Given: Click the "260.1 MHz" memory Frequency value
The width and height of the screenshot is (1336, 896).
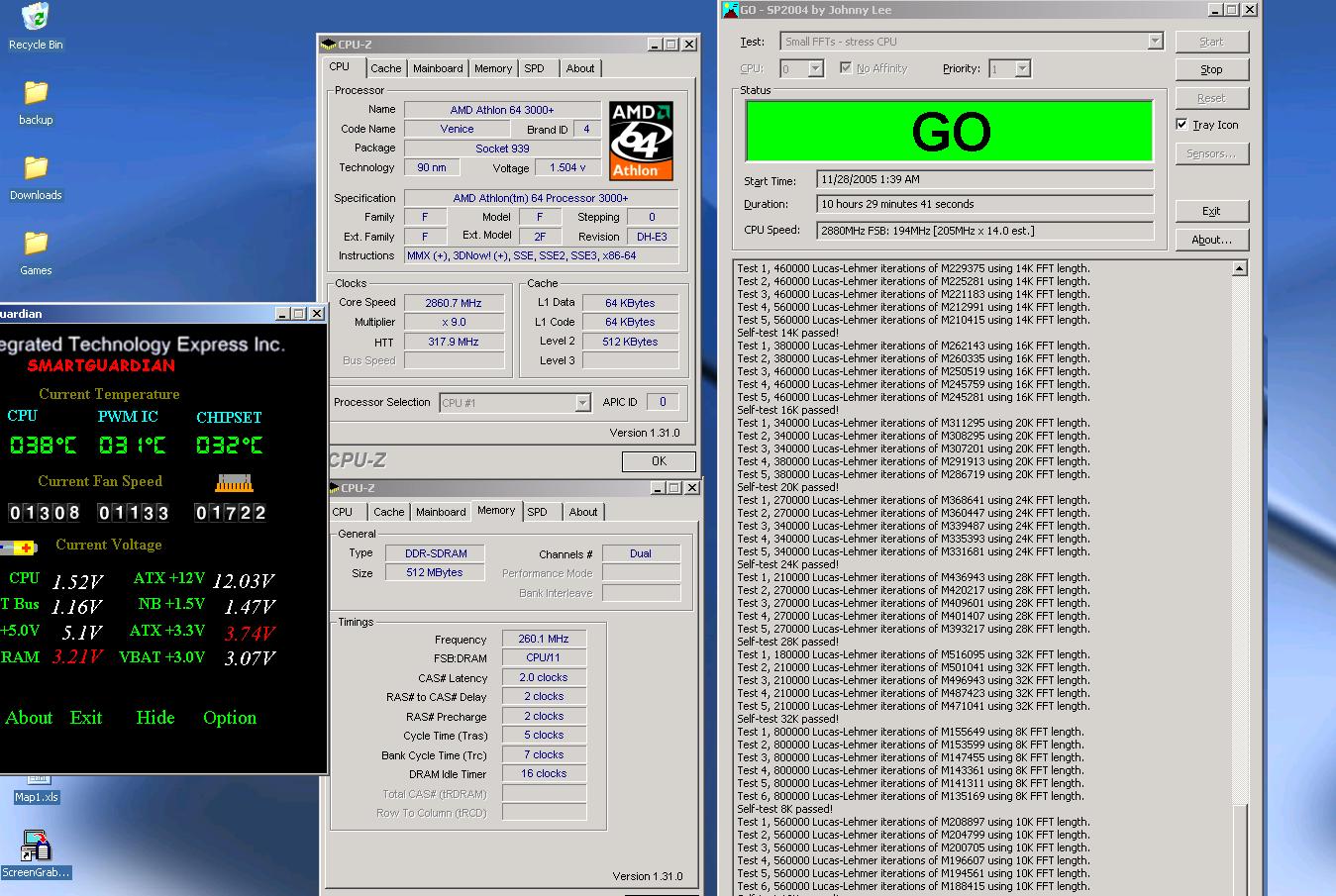Looking at the screenshot, I should [x=544, y=640].
